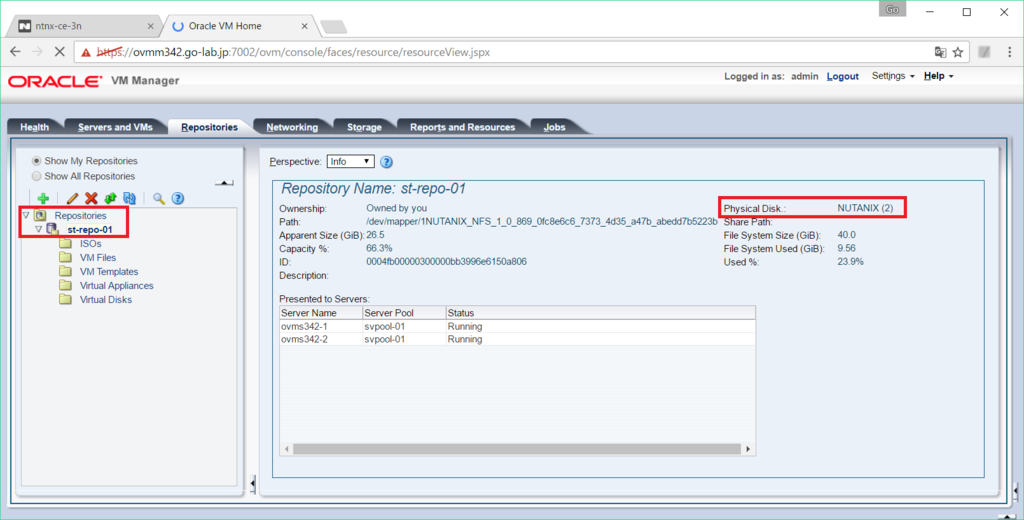1024x520 pixels.
Task: Open the Settings dropdown menu
Action: 893,76
